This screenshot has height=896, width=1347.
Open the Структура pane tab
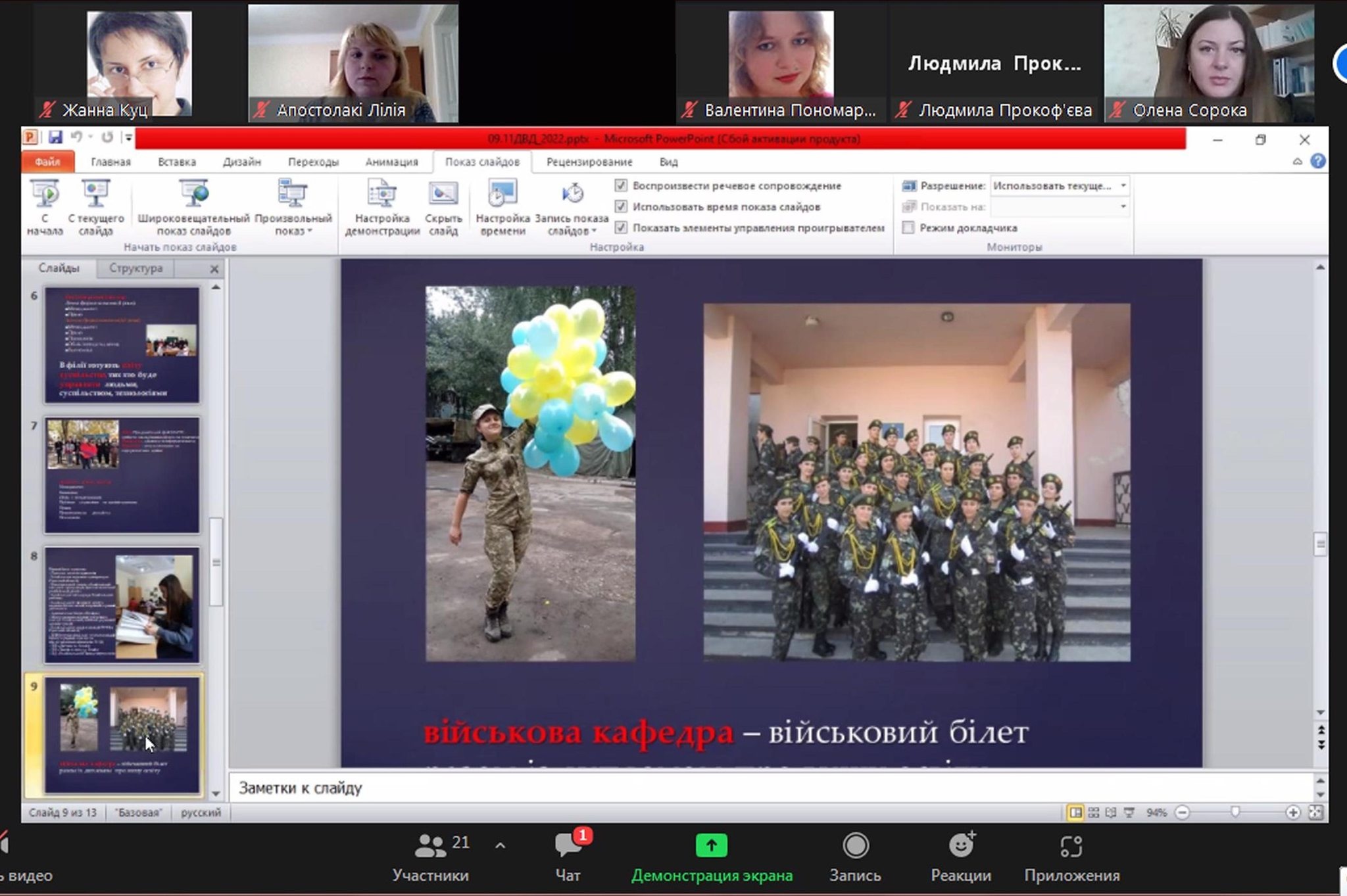(135, 268)
